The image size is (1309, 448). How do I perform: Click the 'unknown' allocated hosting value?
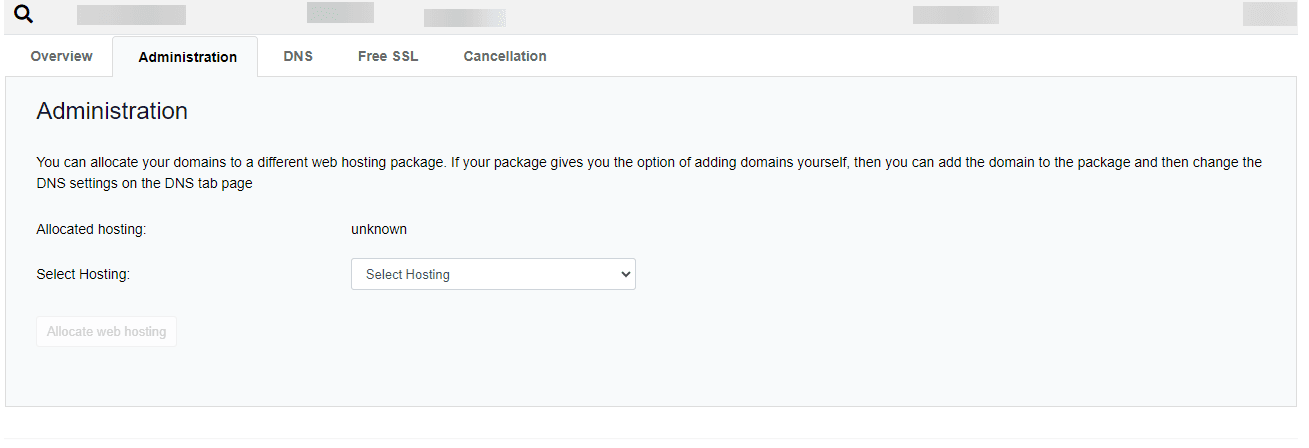pyautogui.click(x=378, y=229)
